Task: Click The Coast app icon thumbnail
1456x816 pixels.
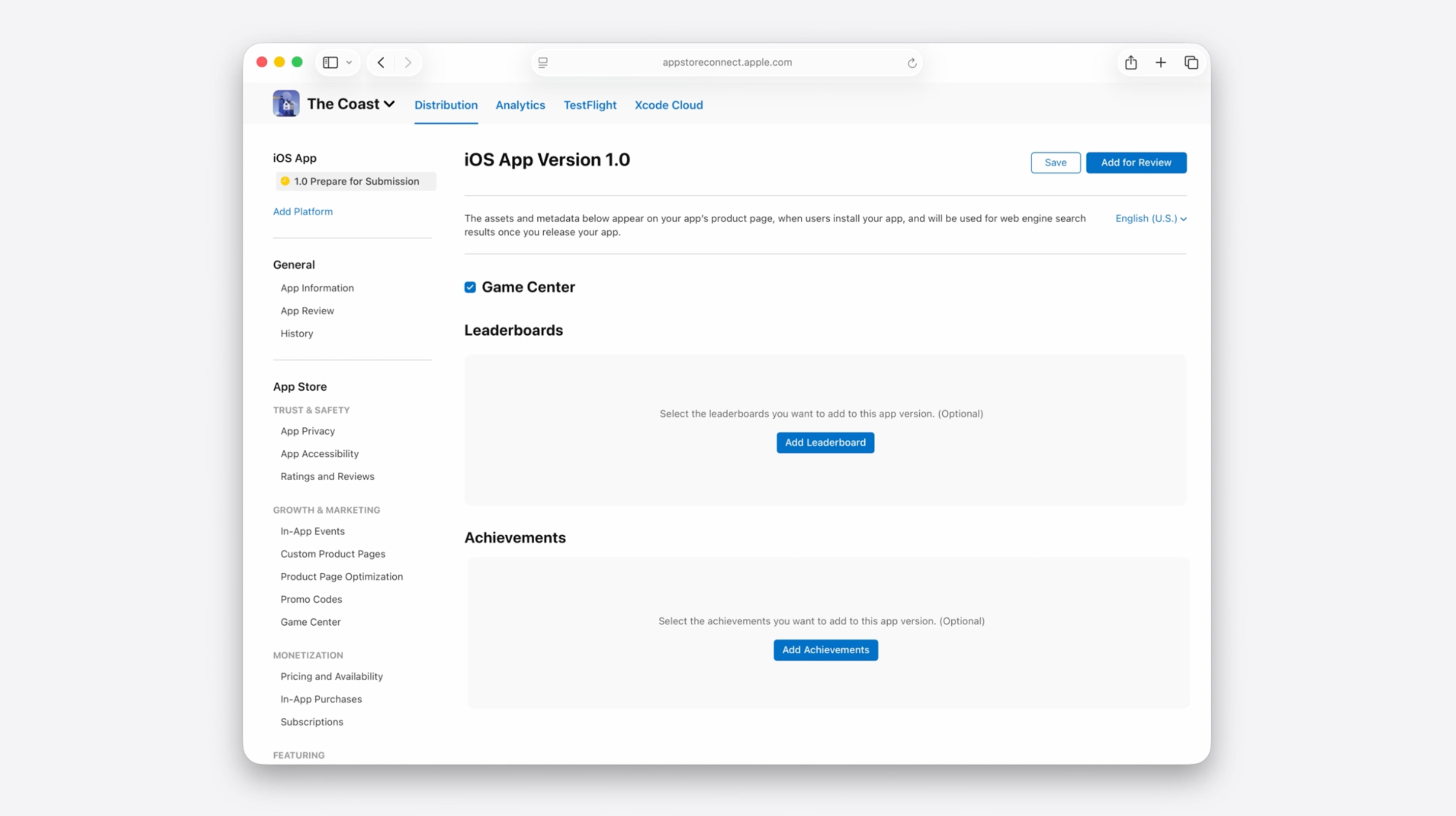Action: point(286,103)
